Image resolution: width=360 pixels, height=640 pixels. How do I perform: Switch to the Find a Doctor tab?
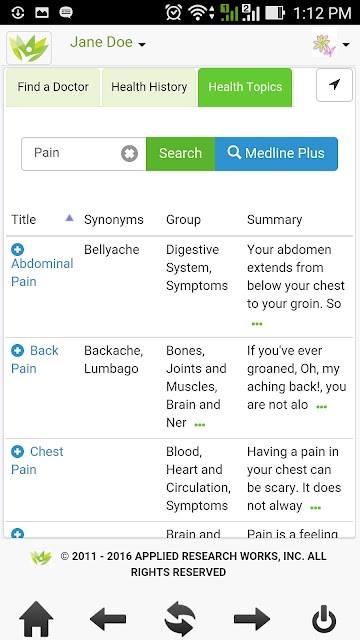click(x=53, y=87)
